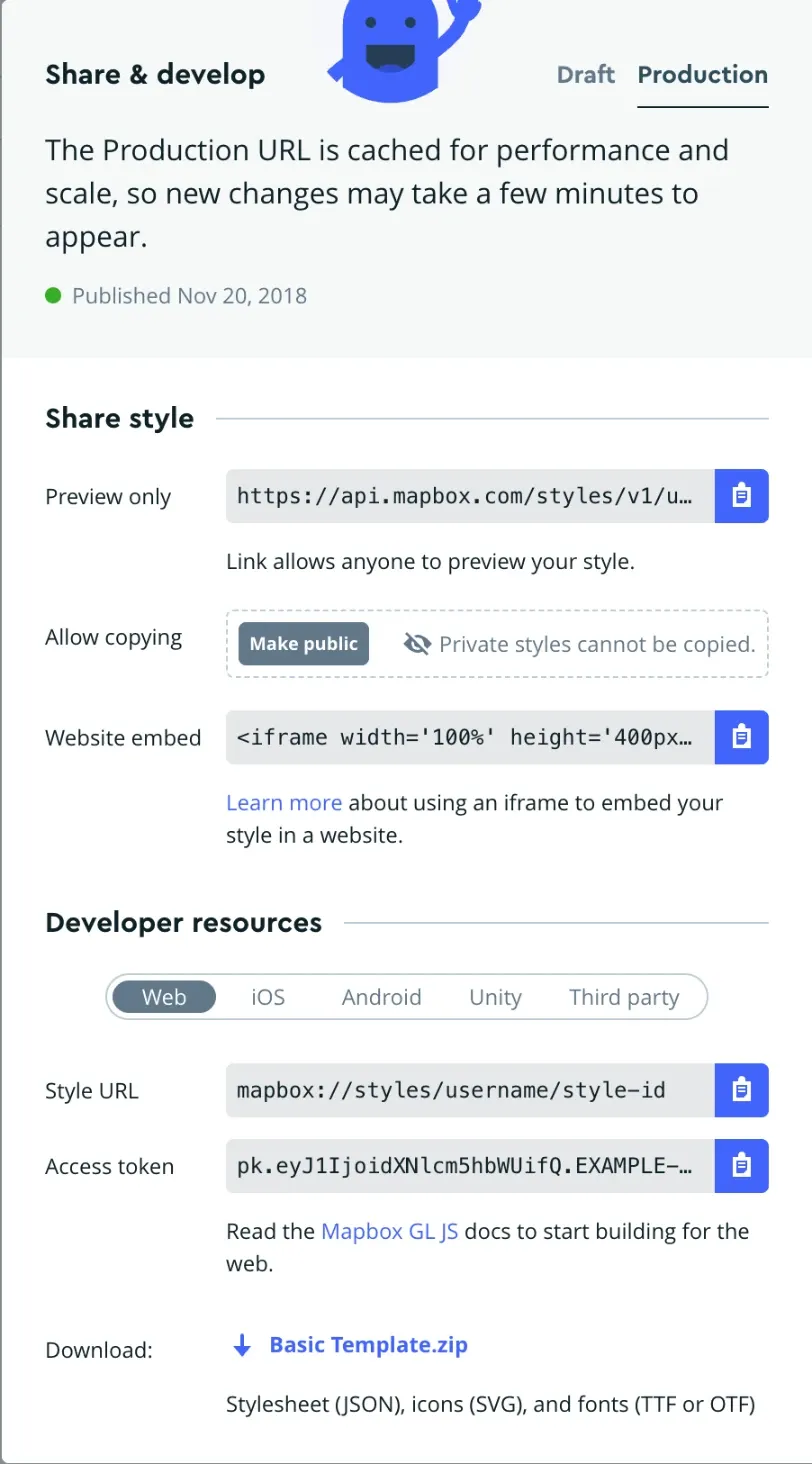Screen dimensions: 812x1464
Task: Click the download arrow icon beside Basic Template.zip
Action: pyautogui.click(x=242, y=1345)
